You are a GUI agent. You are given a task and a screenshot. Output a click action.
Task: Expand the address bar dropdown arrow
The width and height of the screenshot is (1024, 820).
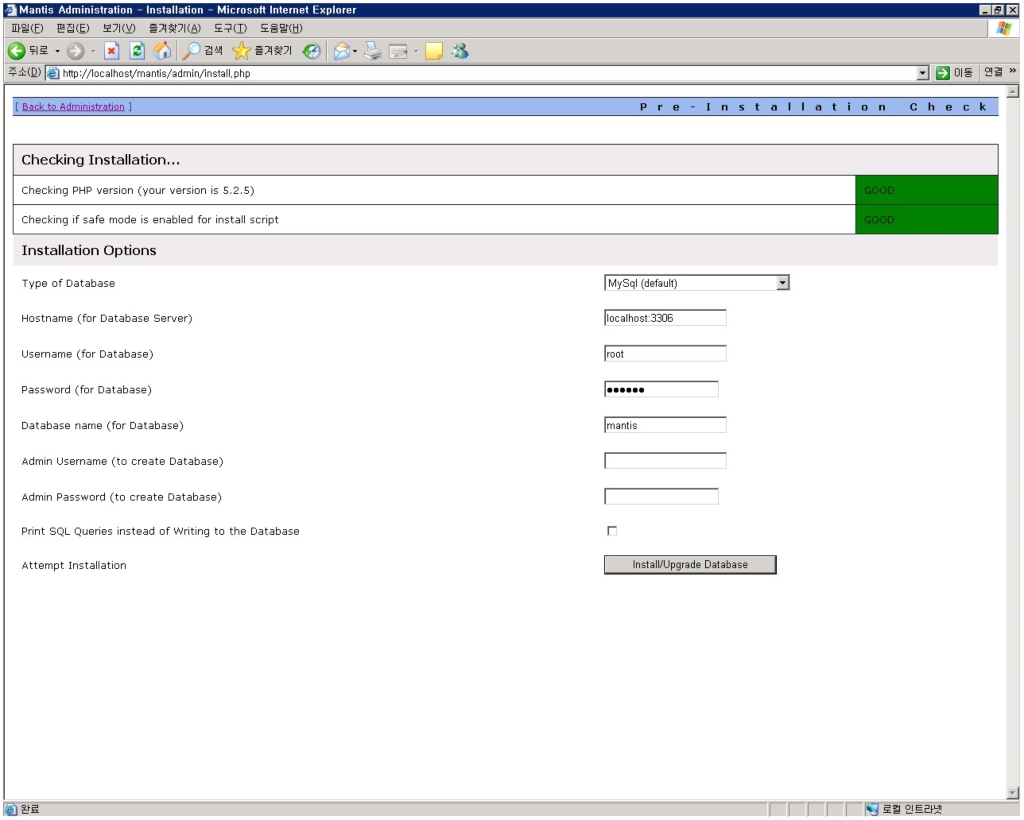(x=923, y=73)
